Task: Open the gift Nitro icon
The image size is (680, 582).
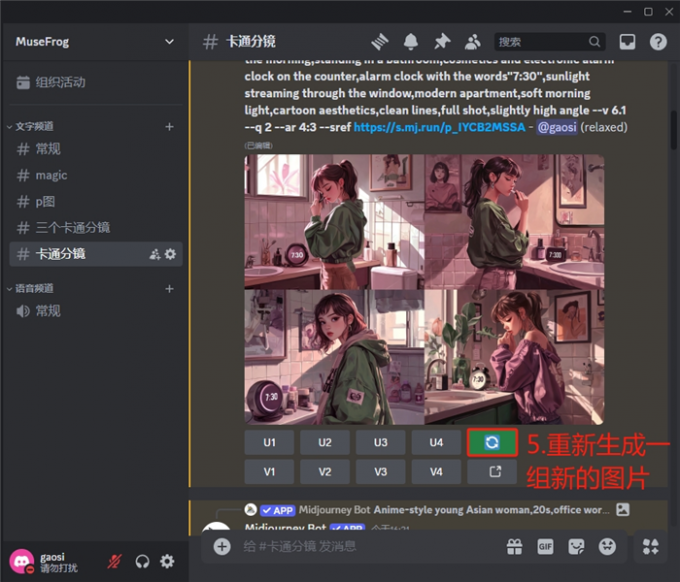Action: coord(514,547)
